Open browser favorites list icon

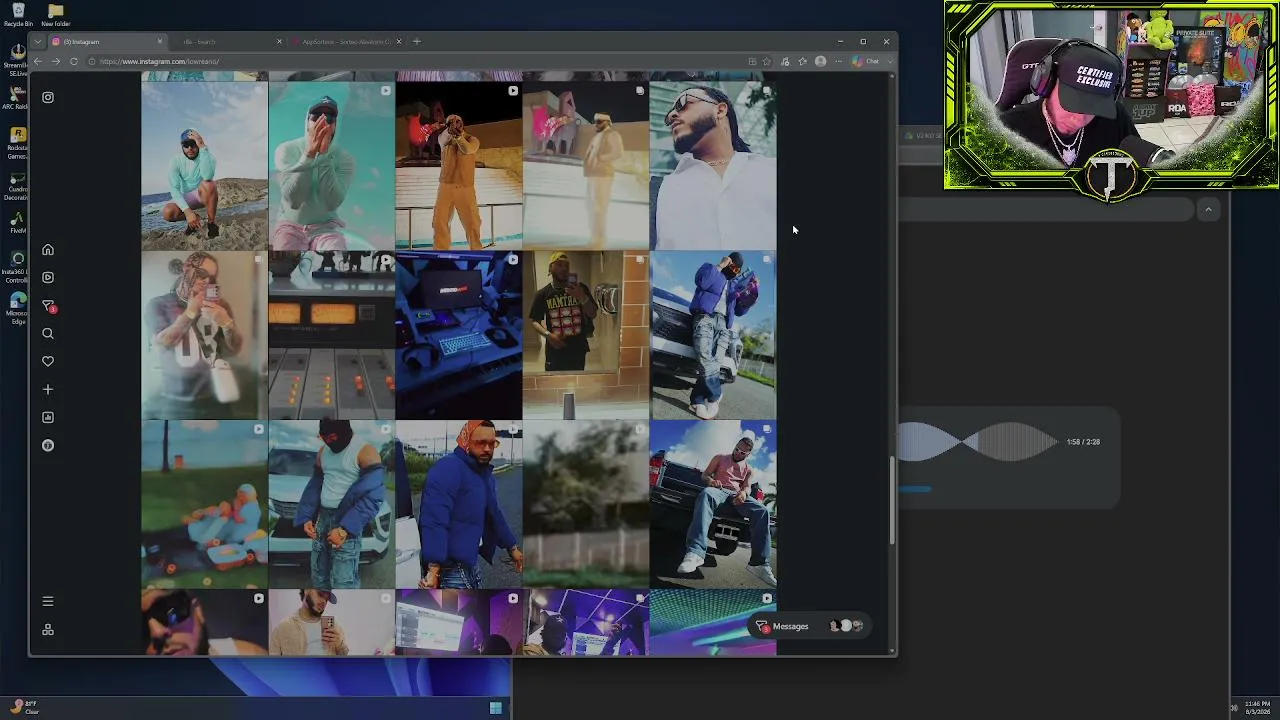coord(802,61)
